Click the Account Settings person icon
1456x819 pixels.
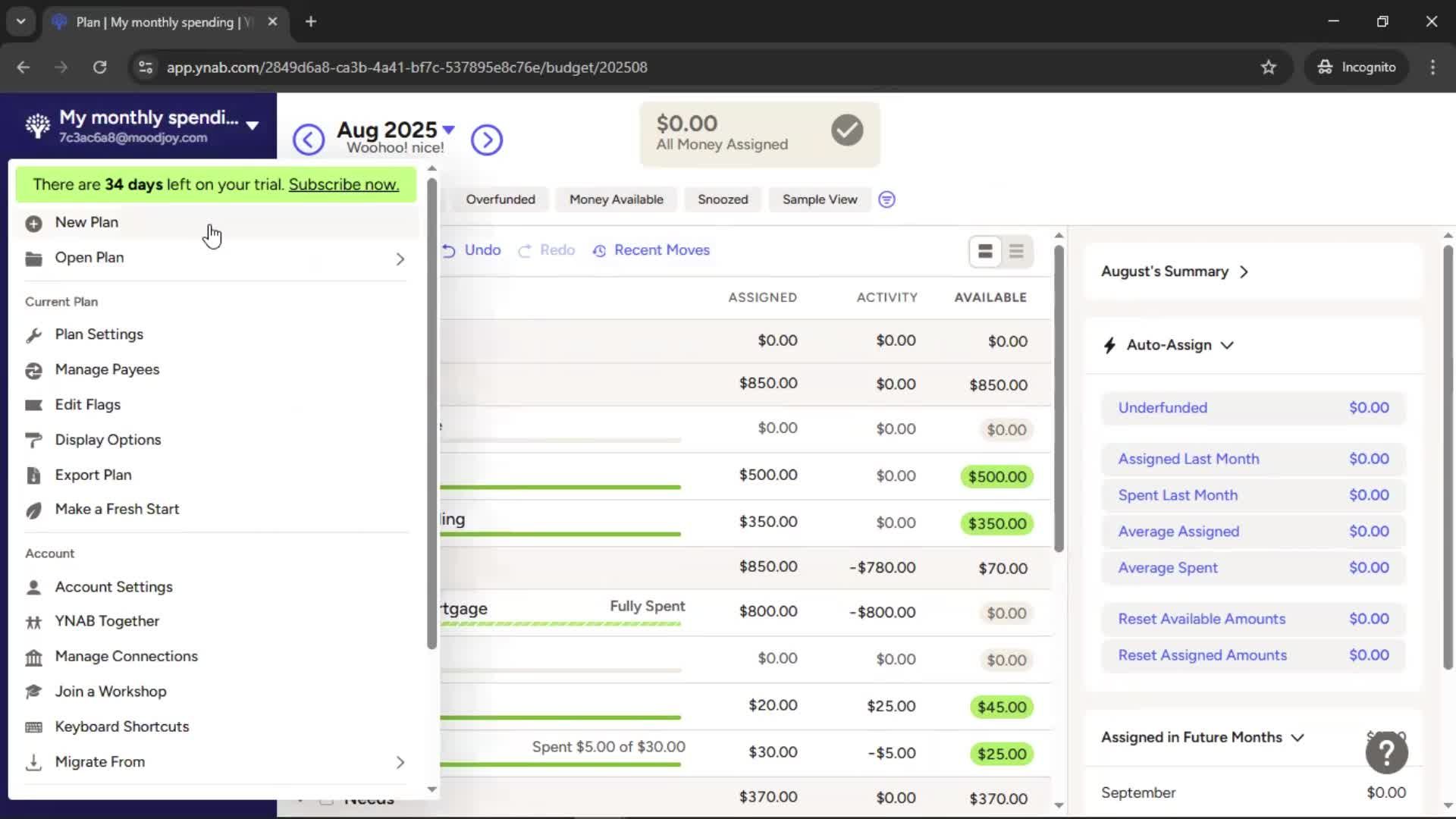33,587
